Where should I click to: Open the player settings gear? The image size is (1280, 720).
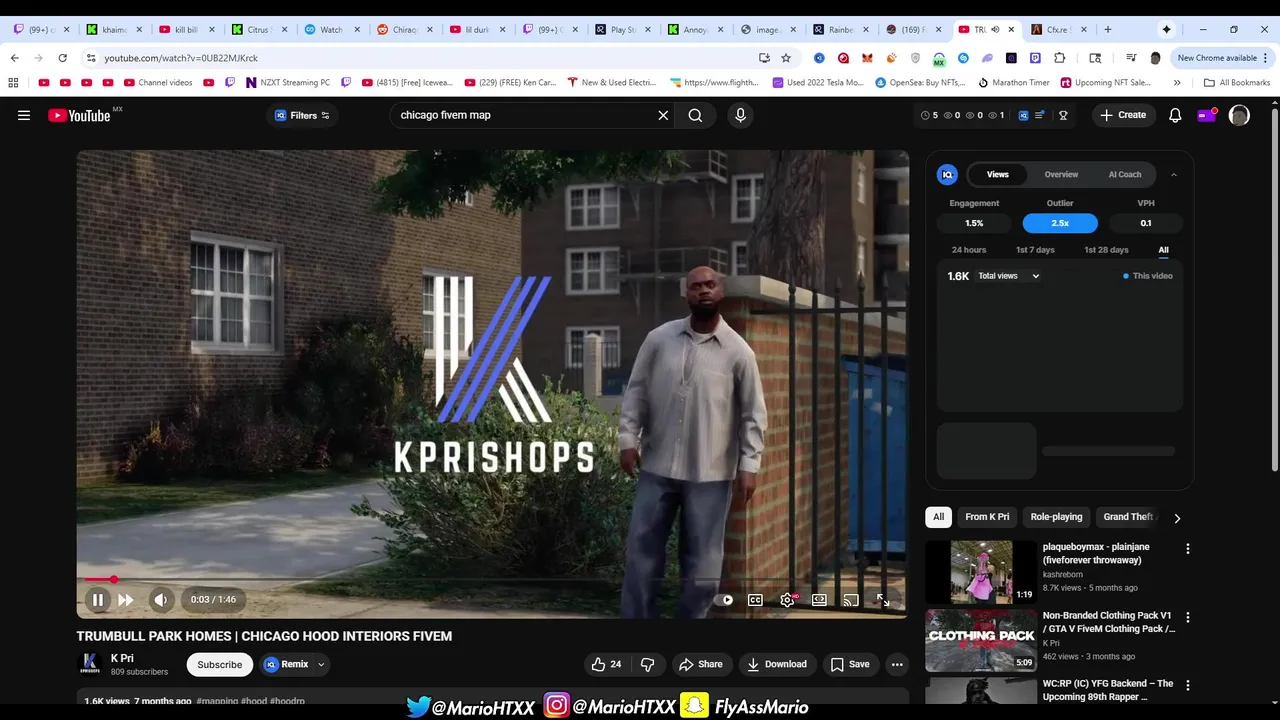(787, 600)
